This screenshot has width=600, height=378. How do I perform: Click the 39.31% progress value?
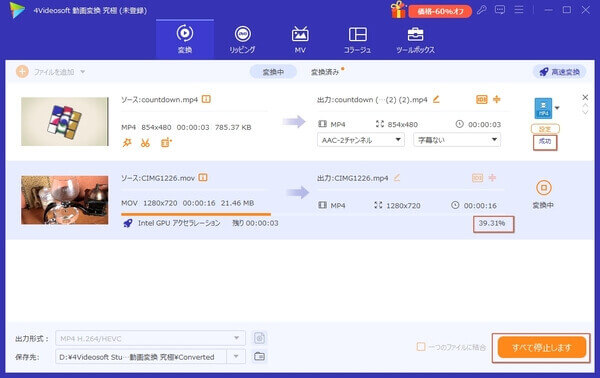pos(492,223)
